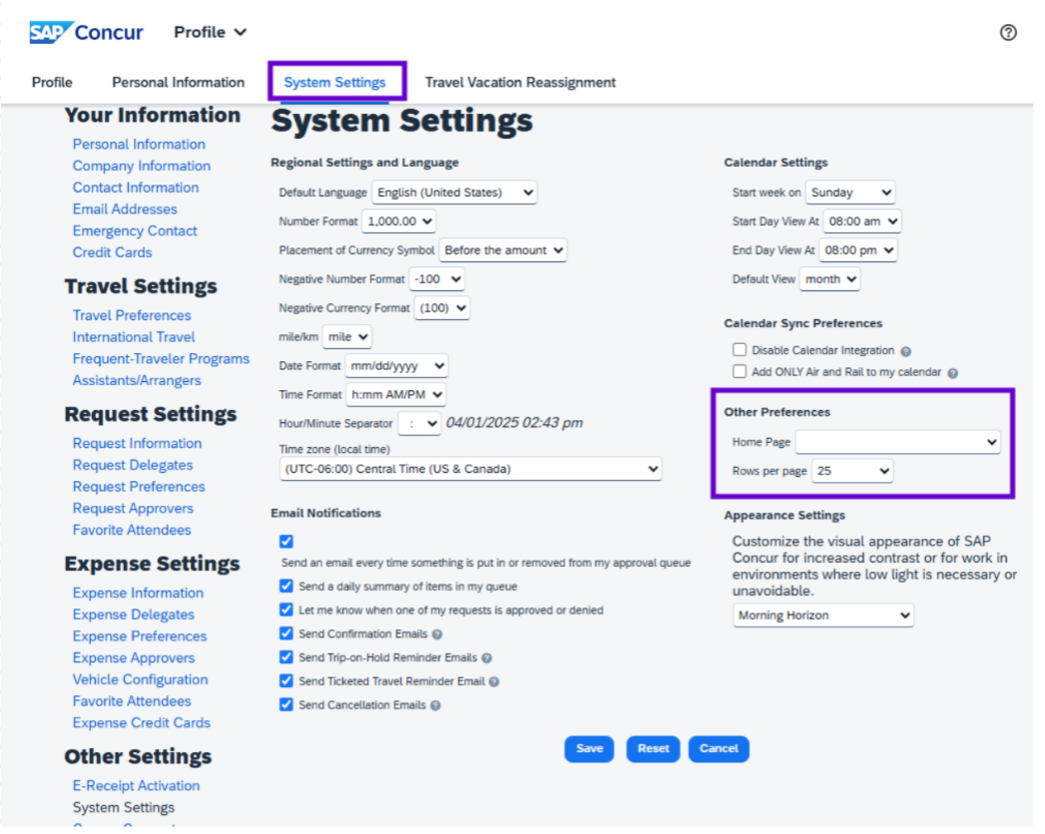This screenshot has height=834, width=1045.
Task: Click help icon next to Ticketed Travel Reminder Email
Action: (x=494, y=682)
